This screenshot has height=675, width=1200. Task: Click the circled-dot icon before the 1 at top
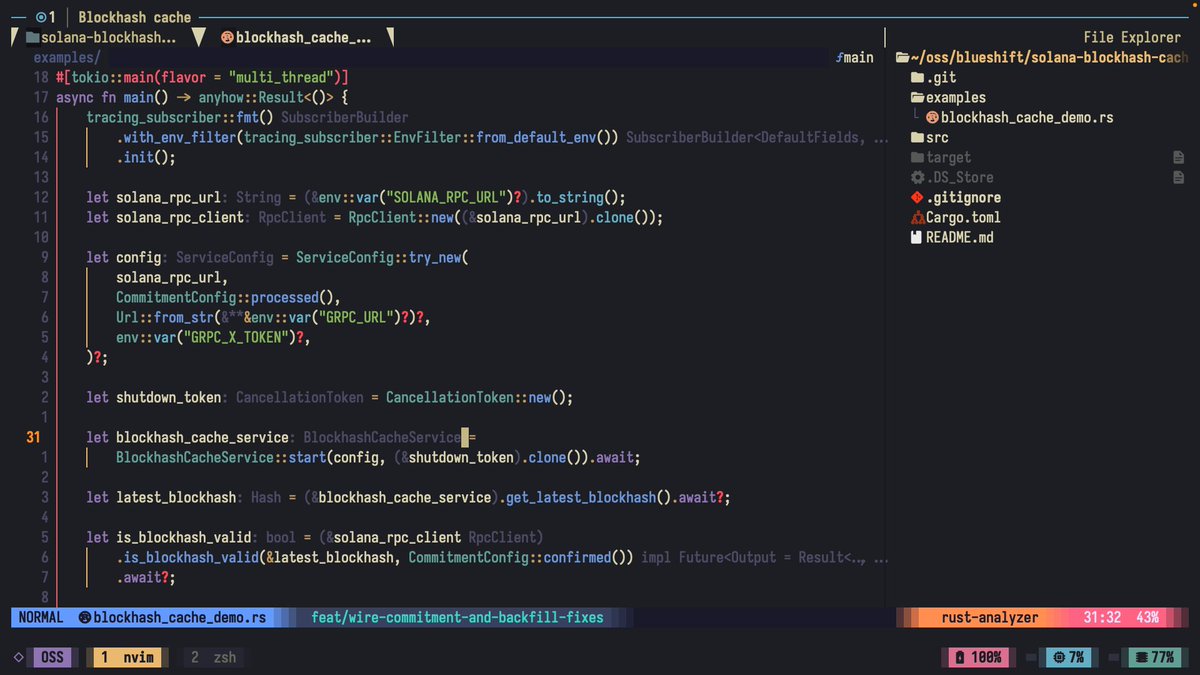41,17
